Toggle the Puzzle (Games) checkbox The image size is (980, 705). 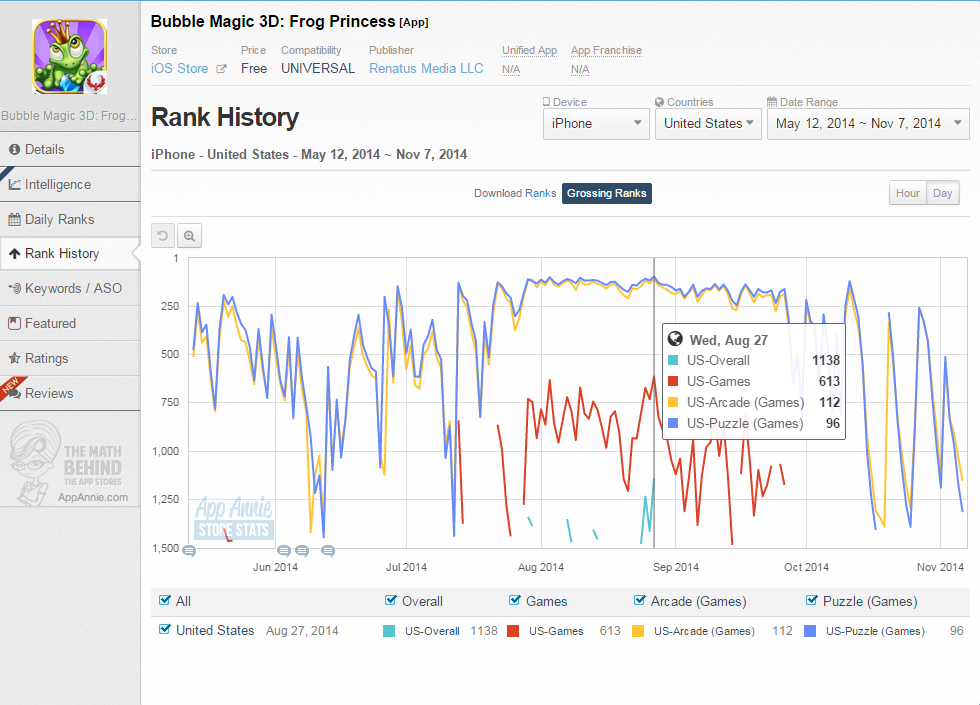tap(812, 600)
